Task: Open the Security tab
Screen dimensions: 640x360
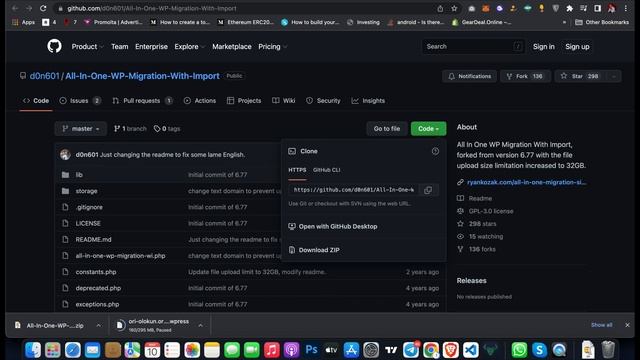Action: click(x=323, y=101)
